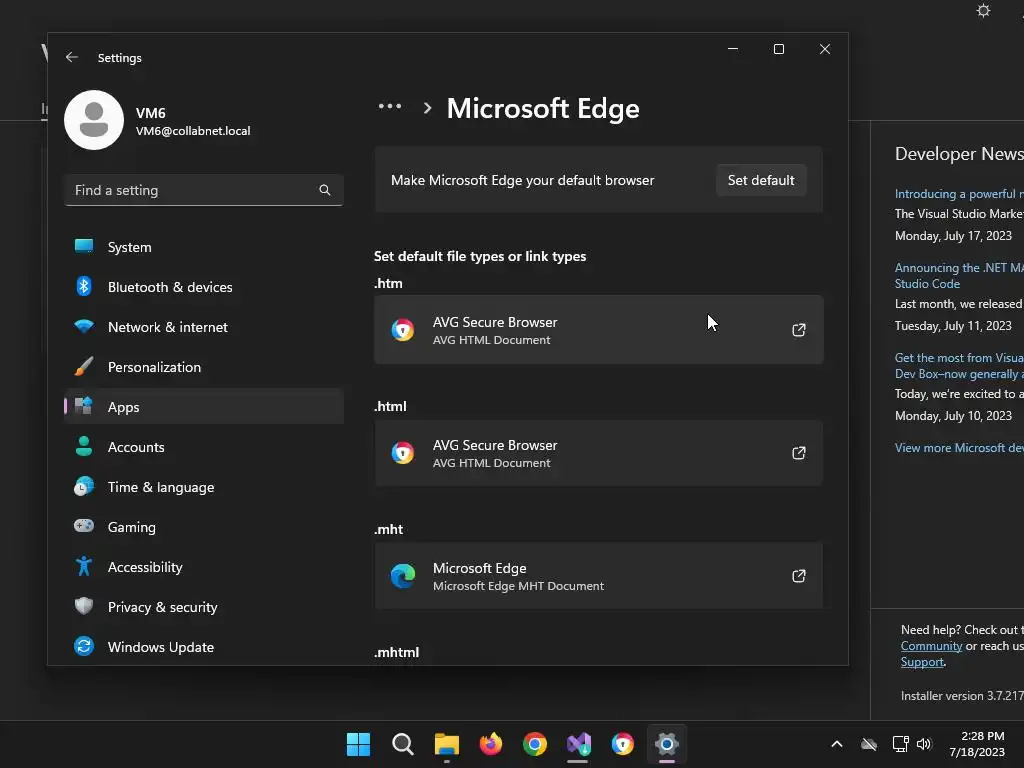Viewport: 1024px width, 768px height.
Task: Click the VM6 user avatar
Action: [x=94, y=120]
